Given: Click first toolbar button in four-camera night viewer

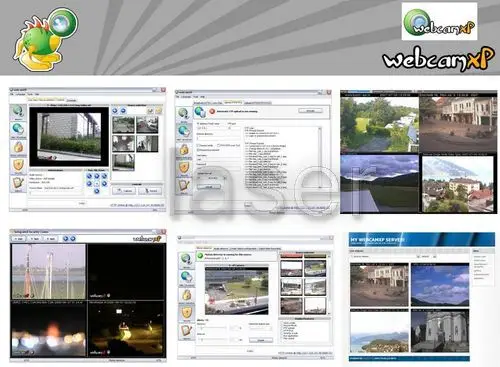Looking at the screenshot, I should click(19, 239).
